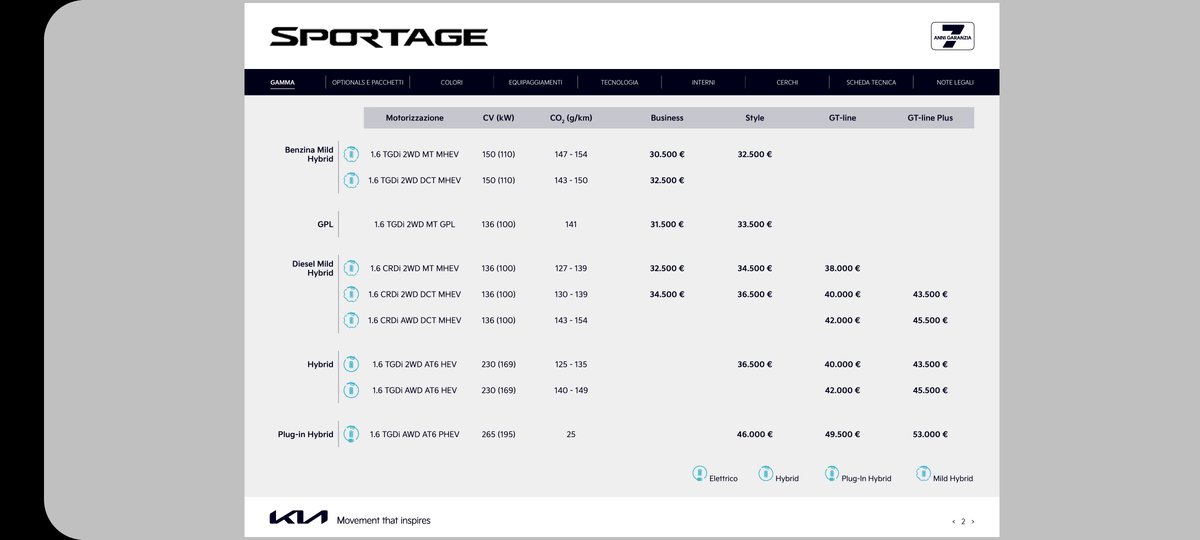Select the Plug-in Hybrid category label
Viewport: 1200px width, 540px height.
pyautogui.click(x=306, y=434)
